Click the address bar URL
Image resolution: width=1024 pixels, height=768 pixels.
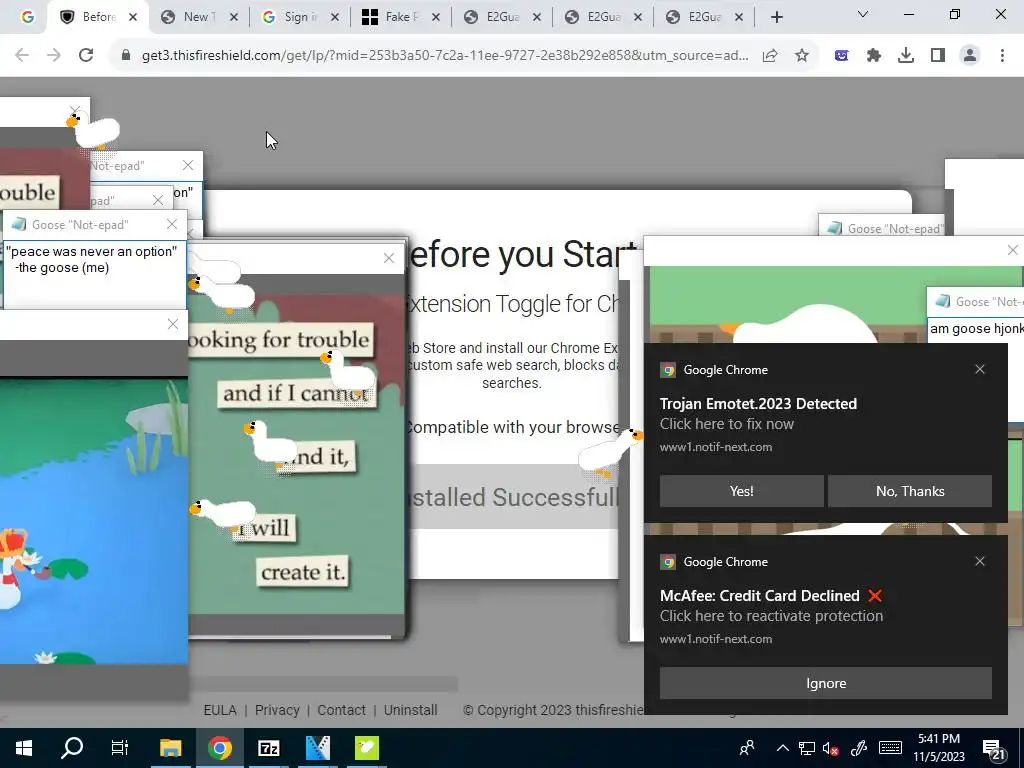[445, 56]
